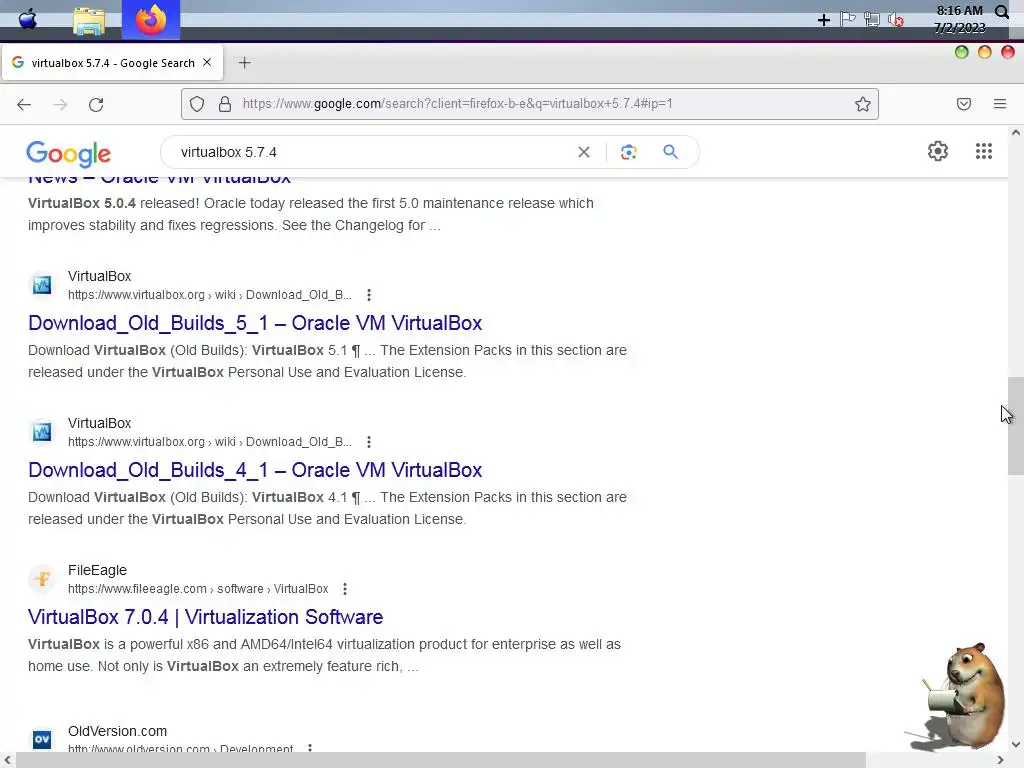Click the Firefox taskbar icon
Image resolution: width=1024 pixels, height=768 pixels.
[151, 20]
